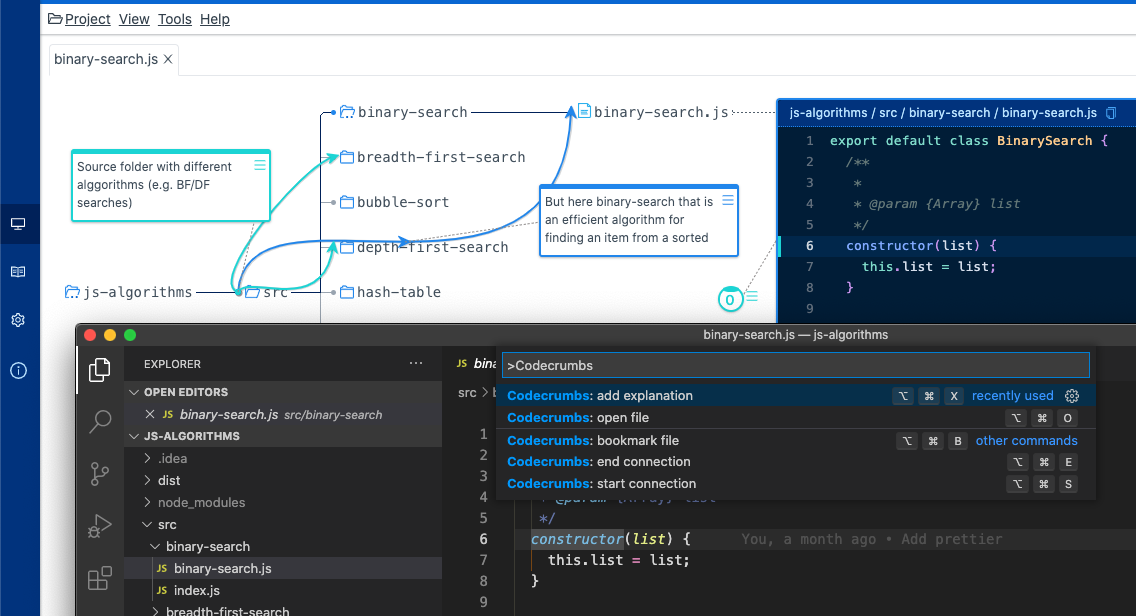The height and width of the screenshot is (616, 1136).
Task: Click the info icon in left sidebar
Action: pos(18,370)
